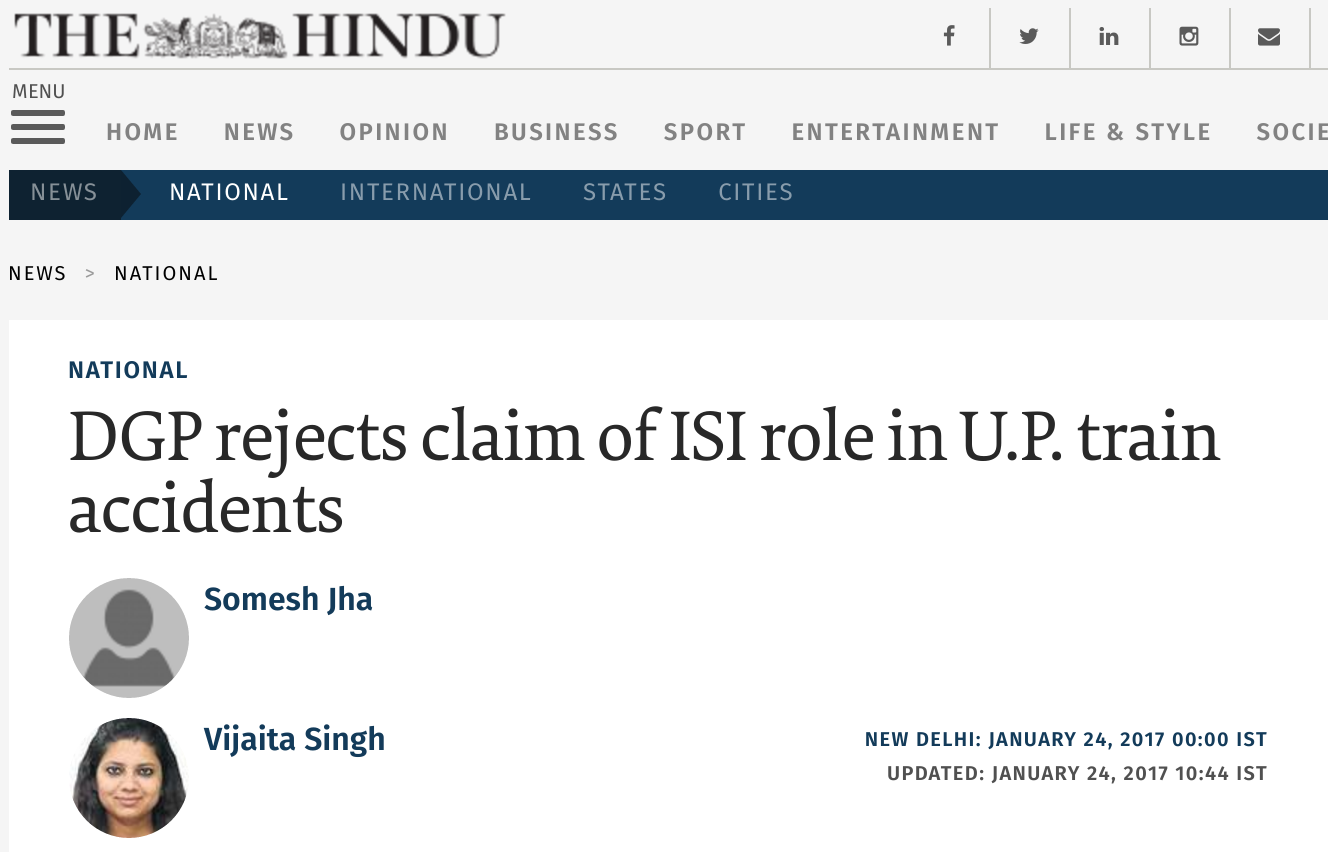The width and height of the screenshot is (1328, 852).
Task: Open the email envelope icon
Action: tap(1269, 37)
